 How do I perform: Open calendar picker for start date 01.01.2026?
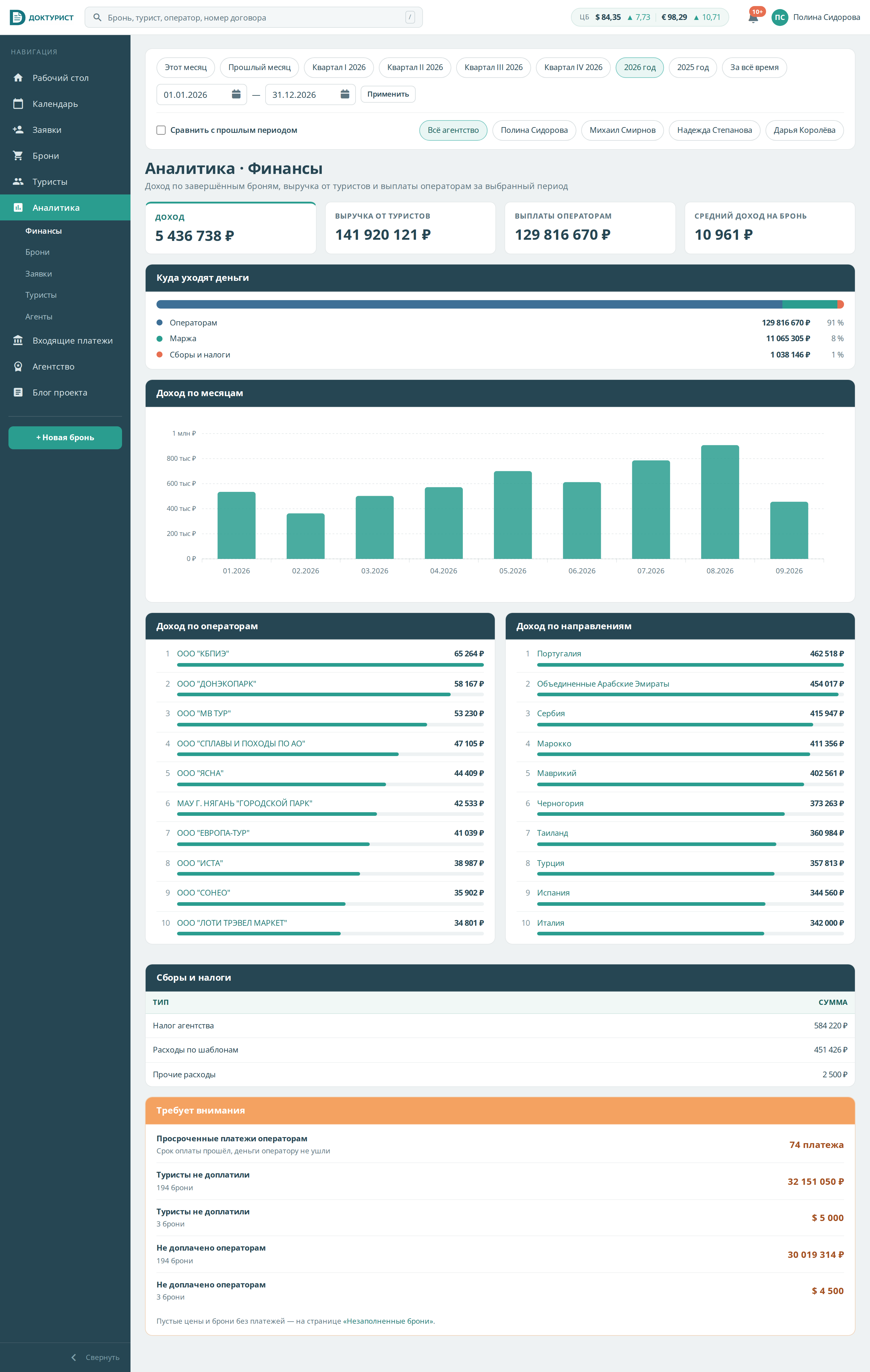coord(236,95)
